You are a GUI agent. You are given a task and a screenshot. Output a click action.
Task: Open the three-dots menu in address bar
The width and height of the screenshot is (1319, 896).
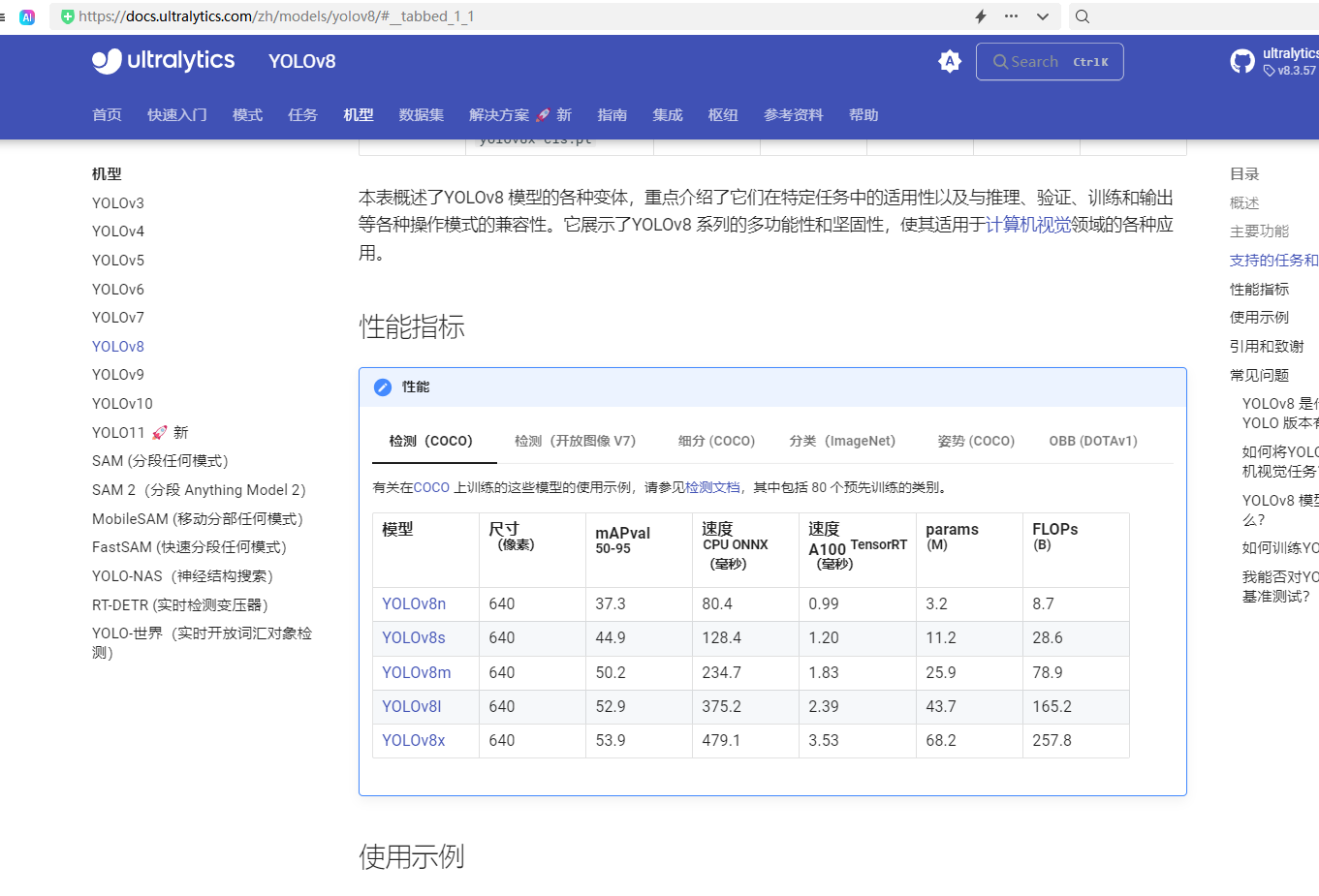pyautogui.click(x=1012, y=16)
